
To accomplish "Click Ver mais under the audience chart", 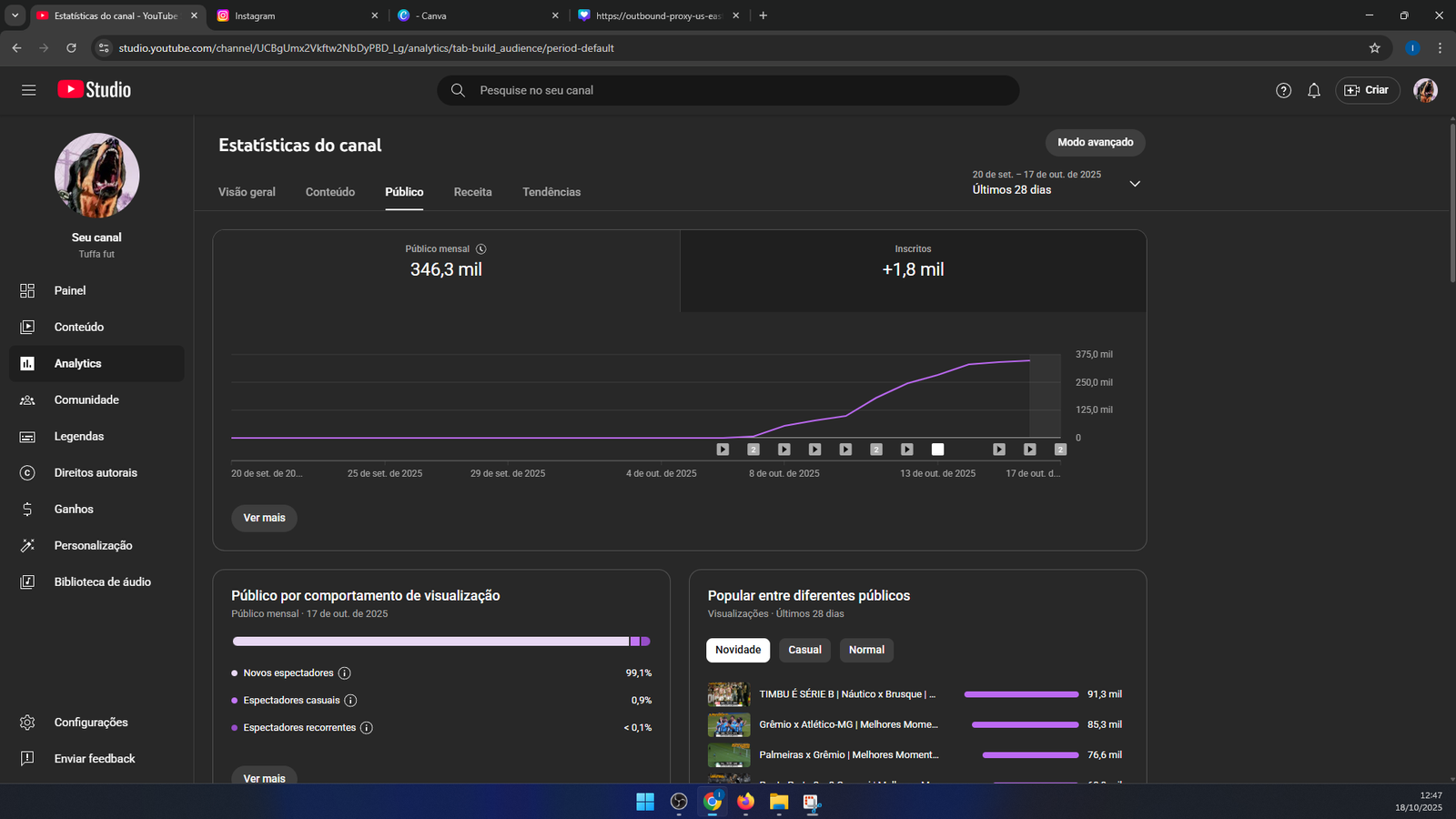I will click(264, 518).
